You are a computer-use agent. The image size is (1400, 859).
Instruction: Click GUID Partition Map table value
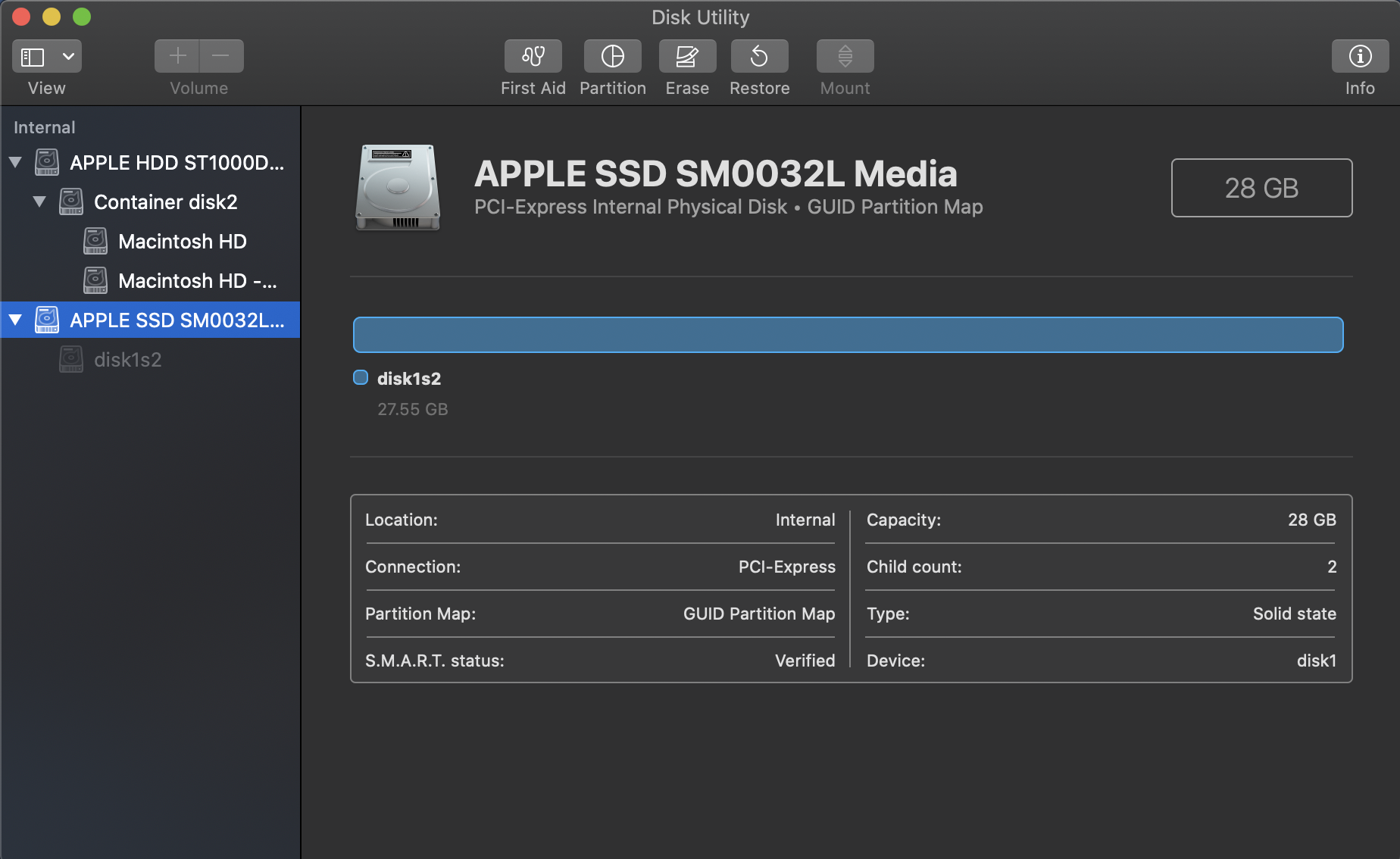759,614
